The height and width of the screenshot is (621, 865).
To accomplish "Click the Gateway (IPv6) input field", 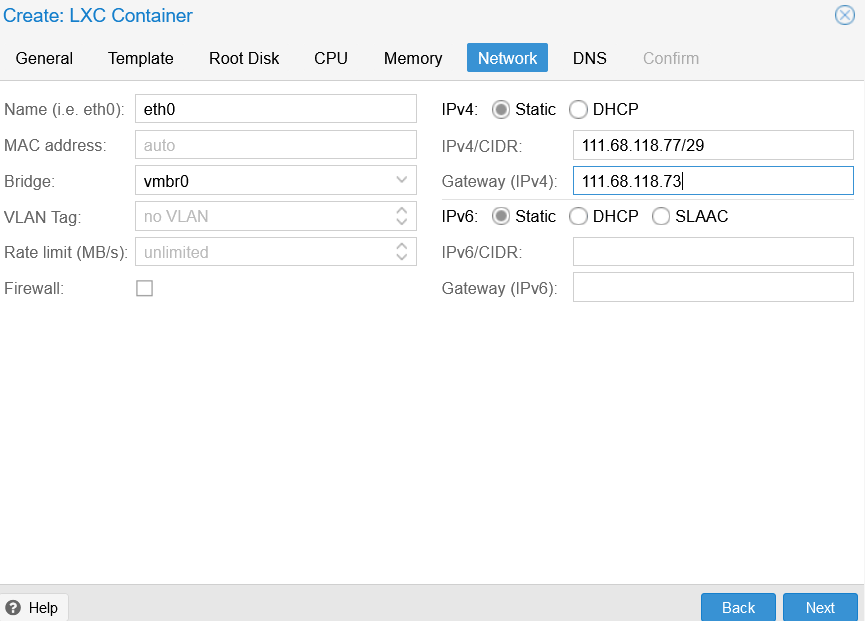I will coord(713,288).
